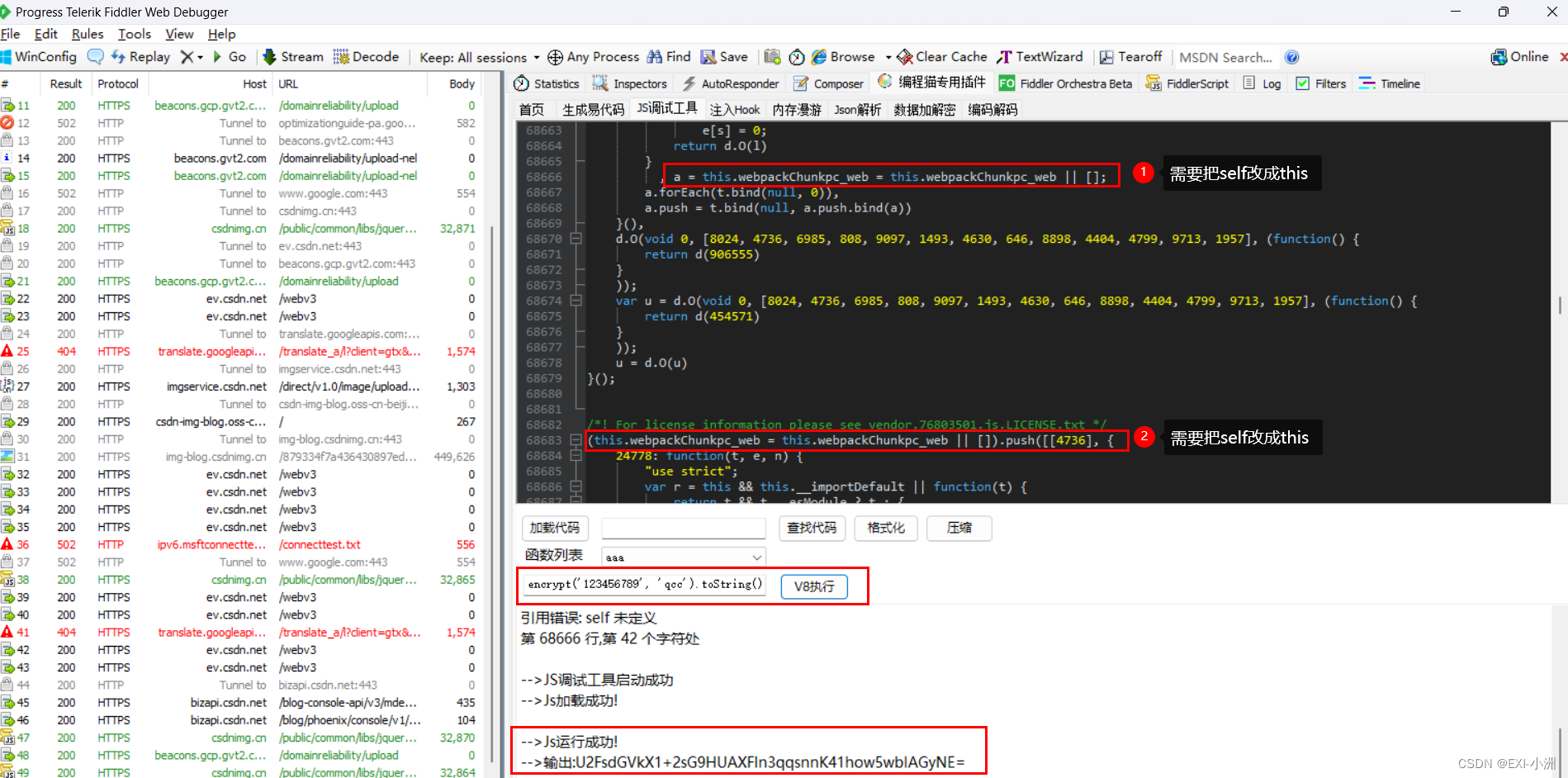Screen dimensions: 1568x778
Task: Open the Rules menu
Action: tap(88, 34)
